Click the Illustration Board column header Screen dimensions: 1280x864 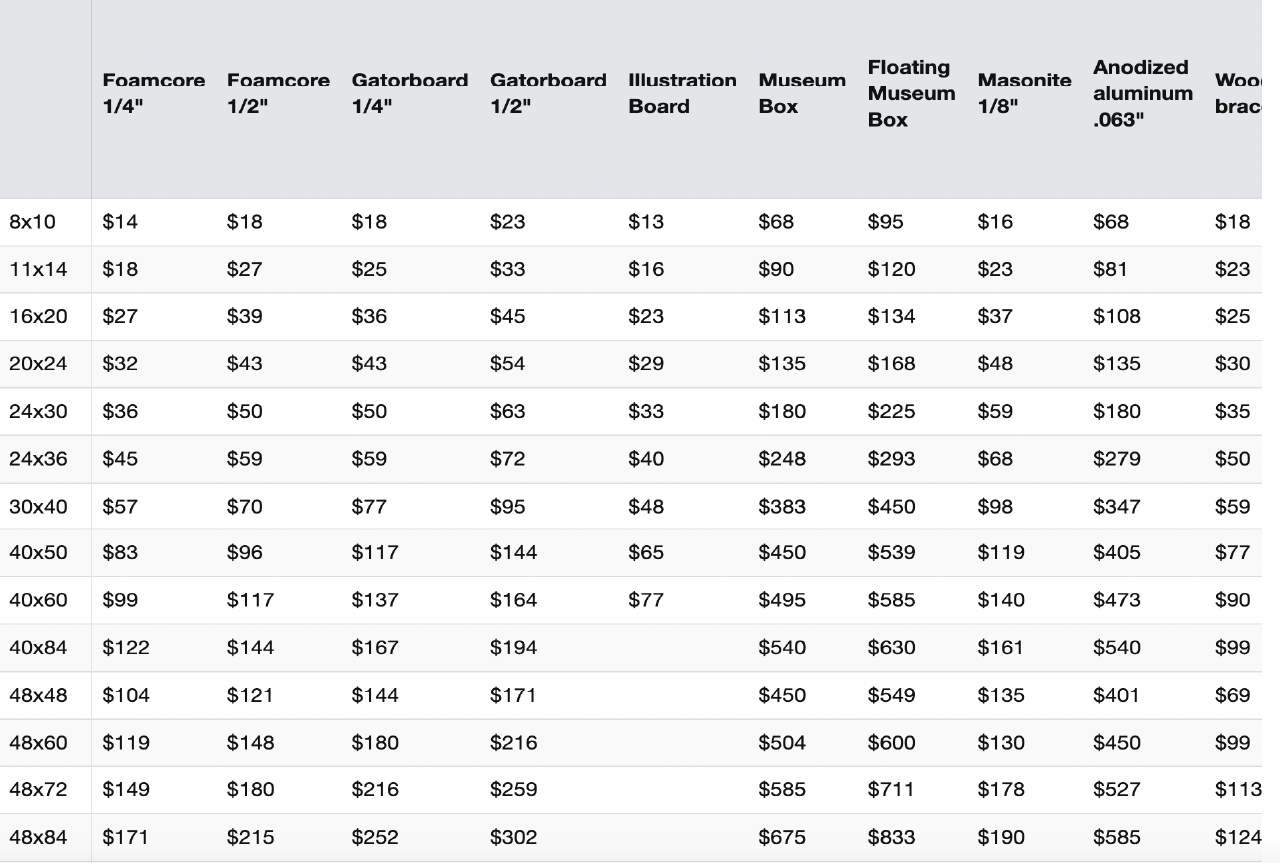pos(682,93)
